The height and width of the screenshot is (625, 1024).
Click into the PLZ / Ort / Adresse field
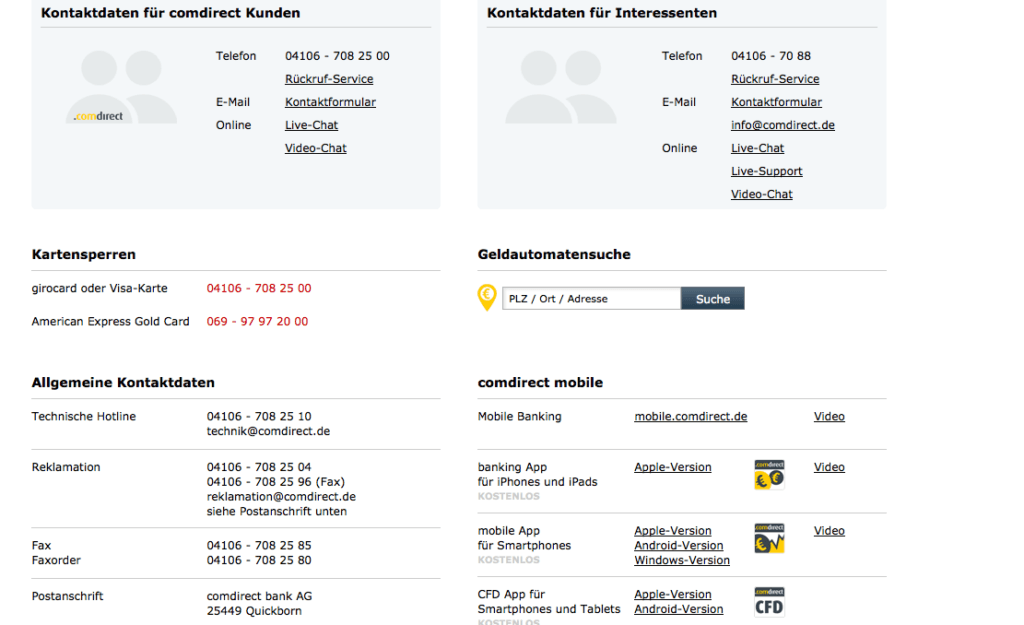[591, 298]
